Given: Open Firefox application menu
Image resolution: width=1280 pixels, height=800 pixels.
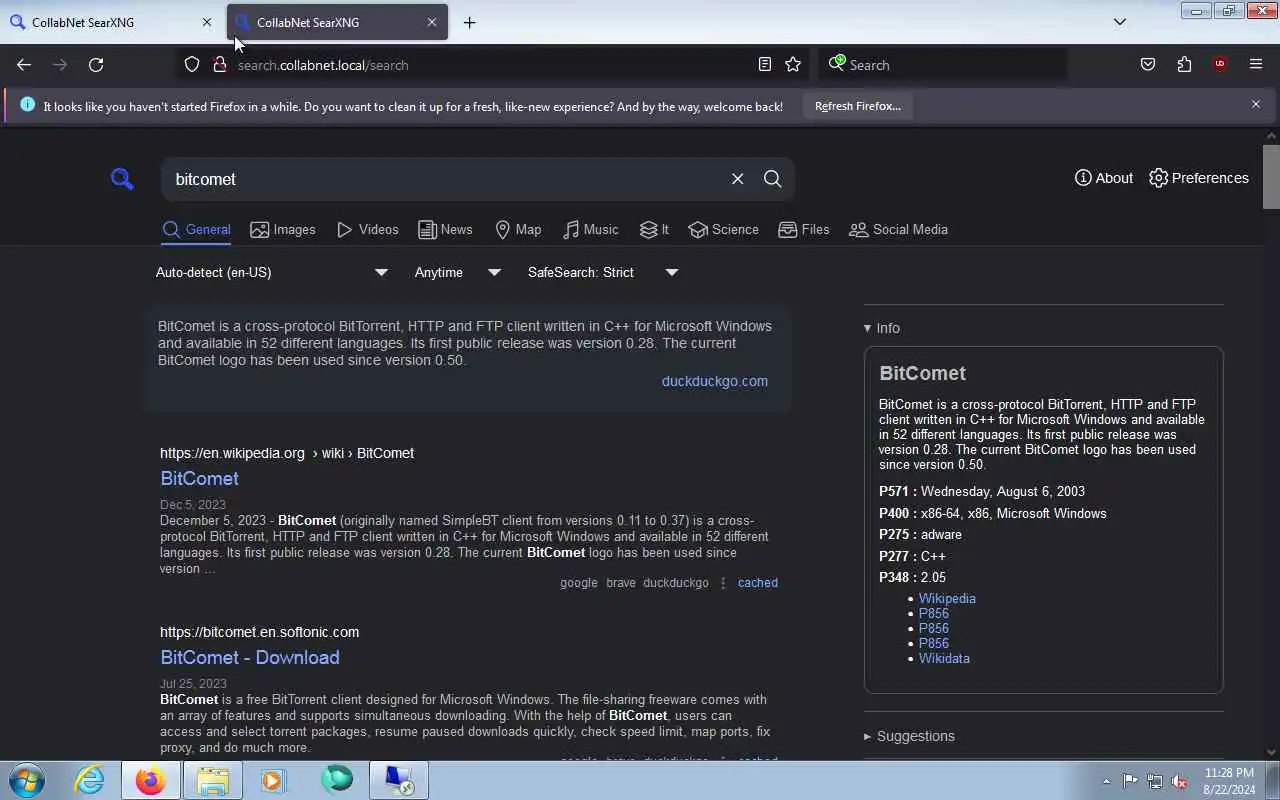Looking at the screenshot, I should coord(1256,65).
